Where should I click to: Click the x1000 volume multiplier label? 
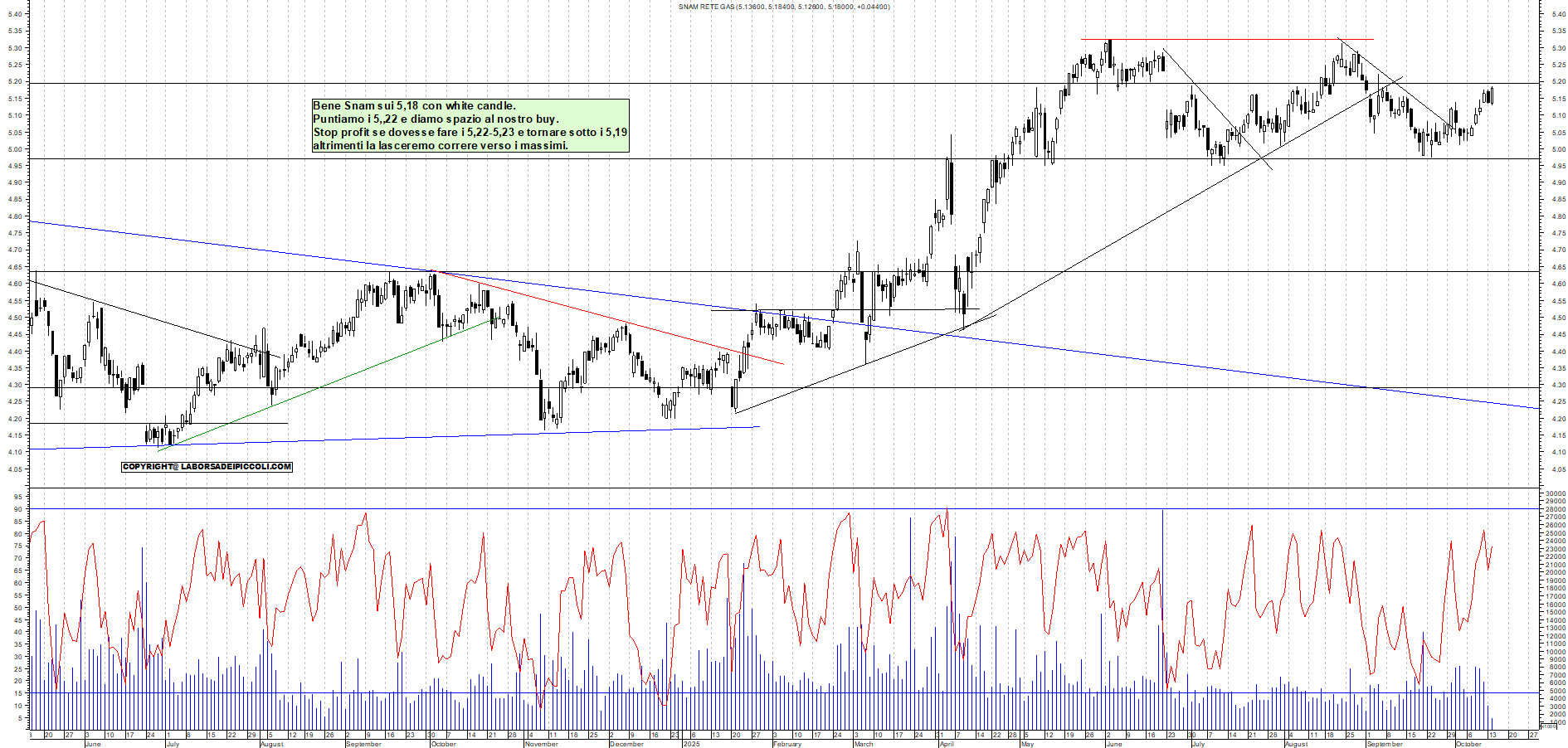(1548, 726)
